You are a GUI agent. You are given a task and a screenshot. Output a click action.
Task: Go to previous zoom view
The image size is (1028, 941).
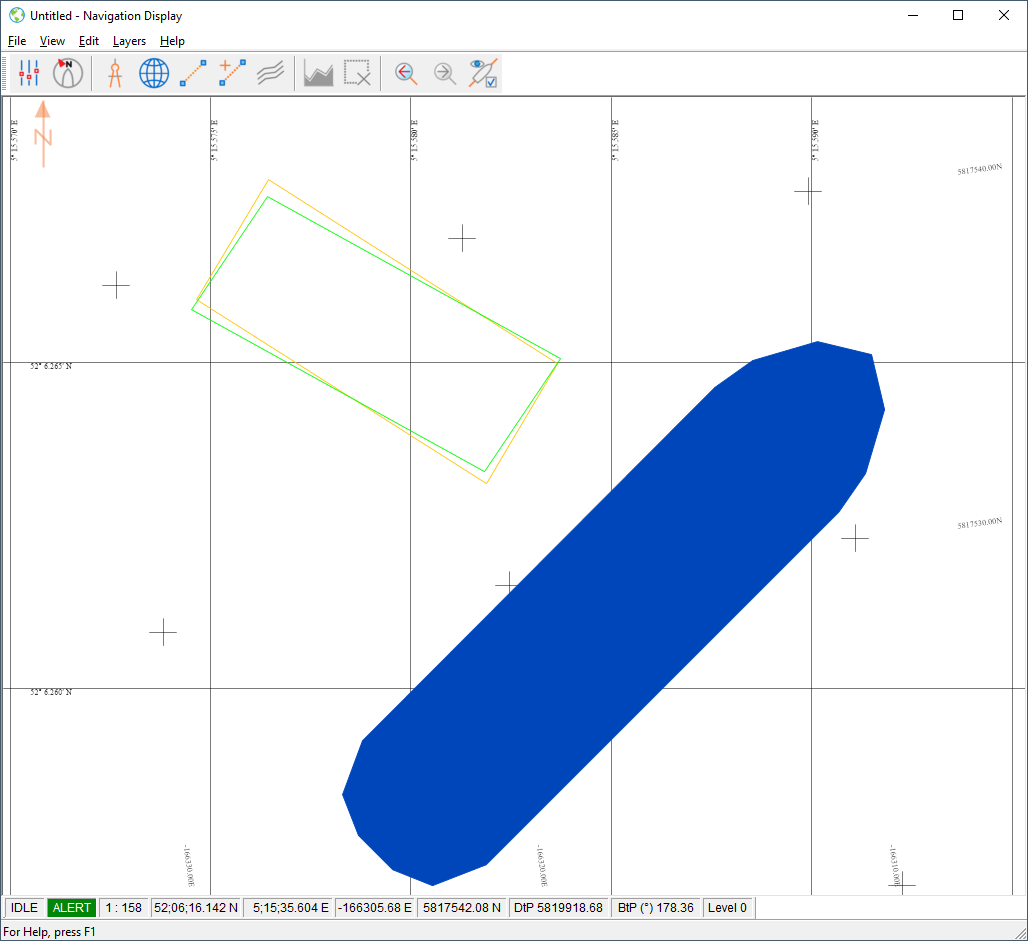(406, 73)
